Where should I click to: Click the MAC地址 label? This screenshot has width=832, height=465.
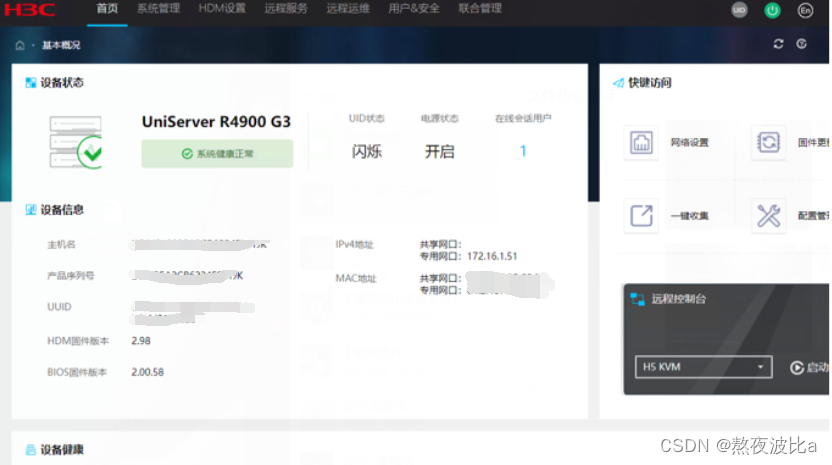356,278
